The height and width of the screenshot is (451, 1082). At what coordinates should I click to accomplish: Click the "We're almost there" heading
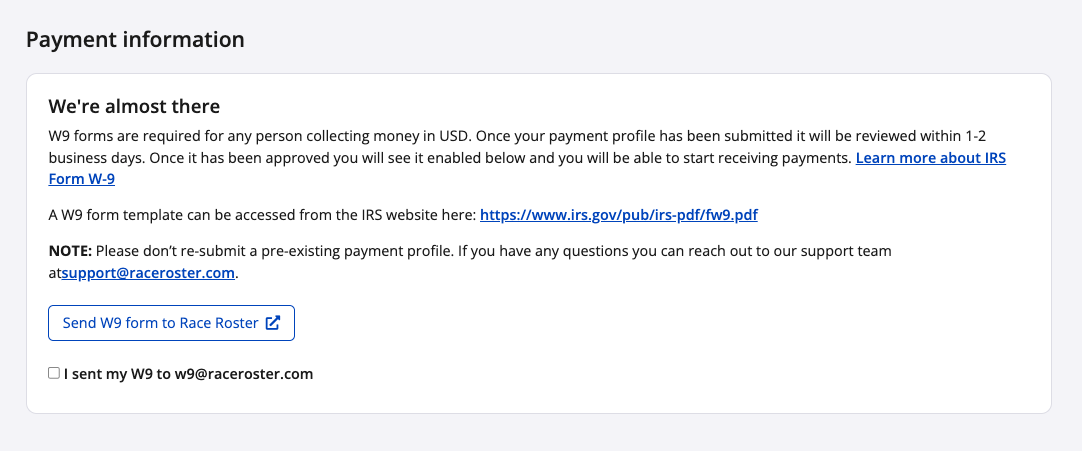coord(134,106)
